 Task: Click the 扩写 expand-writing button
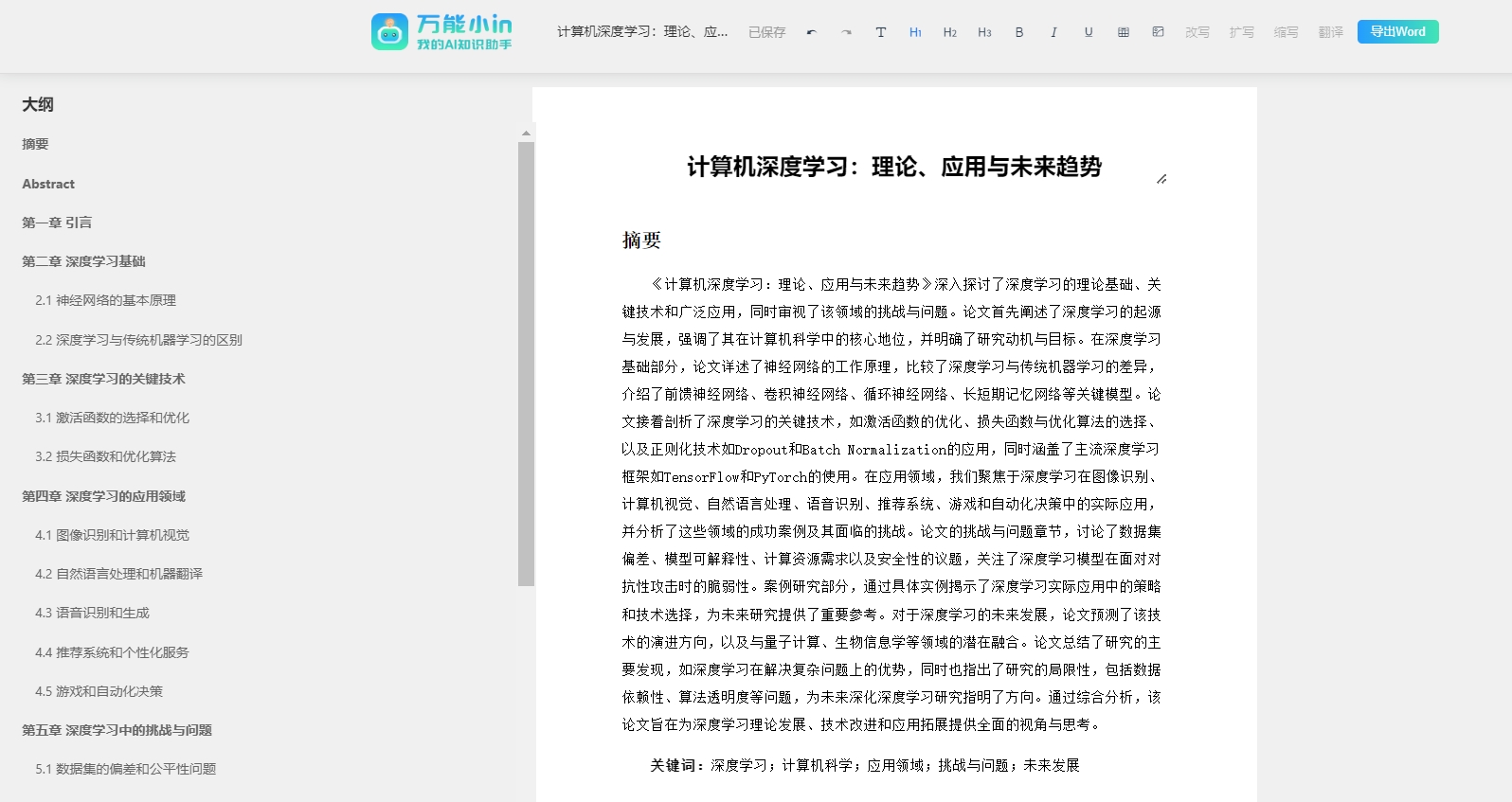[1242, 32]
